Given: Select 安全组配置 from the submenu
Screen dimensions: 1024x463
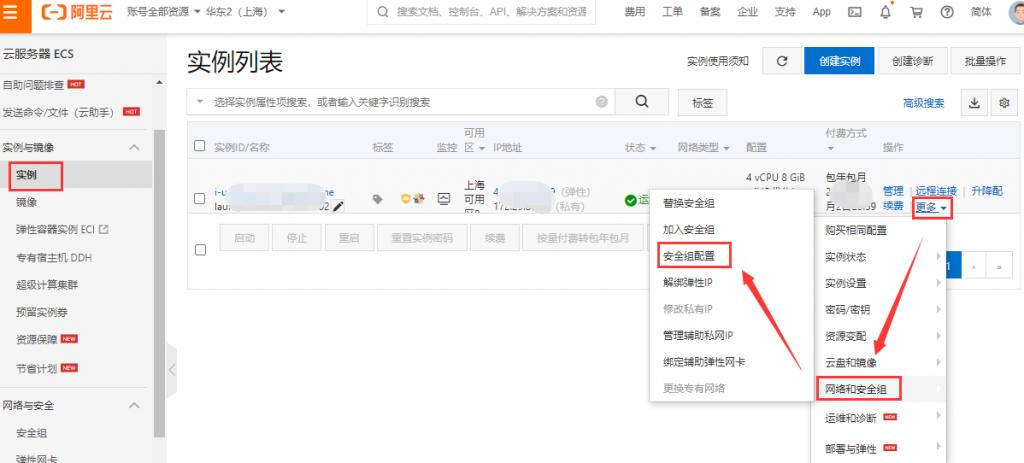Looking at the screenshot, I should tap(694, 256).
